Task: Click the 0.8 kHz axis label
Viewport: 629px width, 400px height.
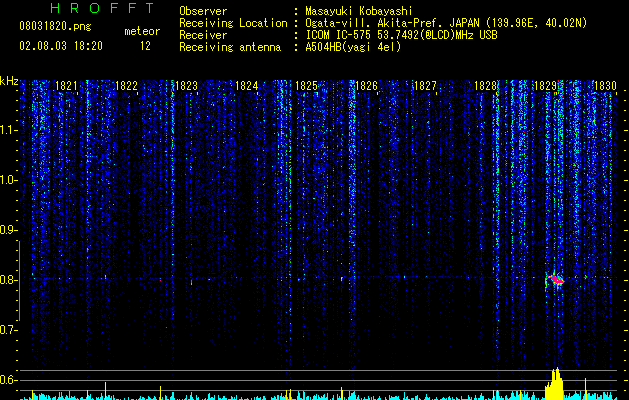Action: tap(9, 280)
